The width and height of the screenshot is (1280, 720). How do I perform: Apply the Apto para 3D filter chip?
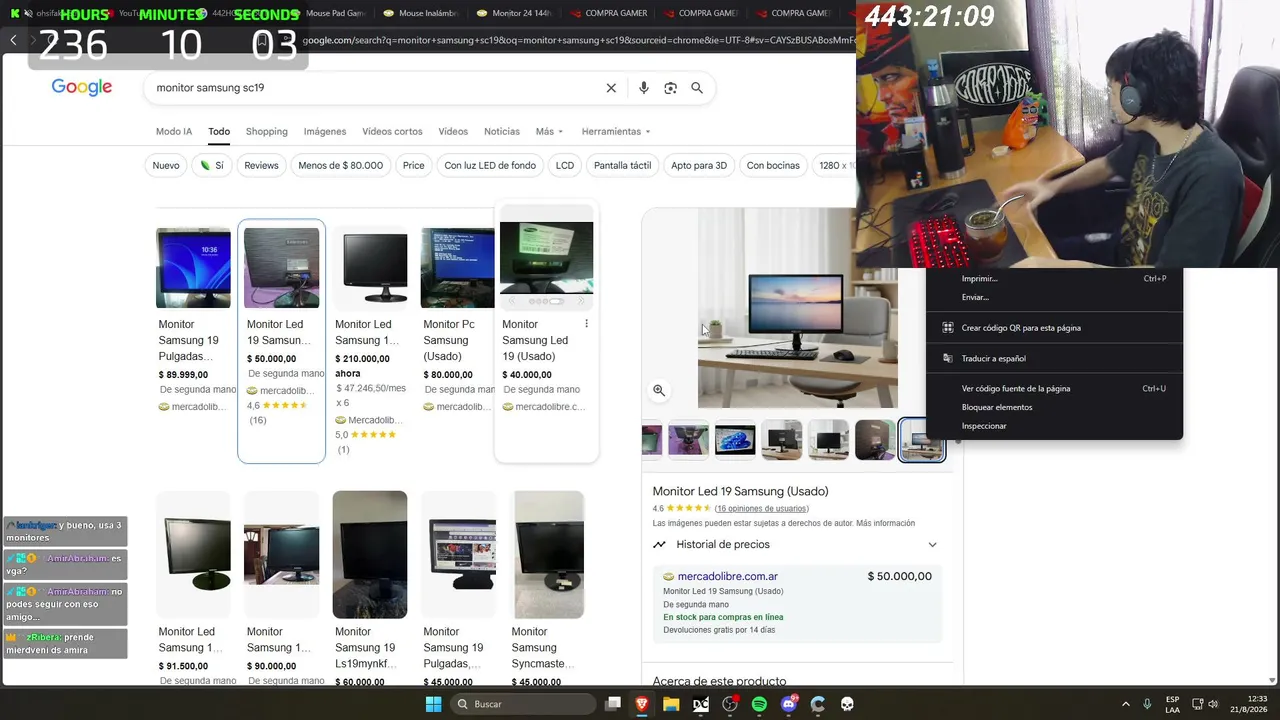(699, 166)
